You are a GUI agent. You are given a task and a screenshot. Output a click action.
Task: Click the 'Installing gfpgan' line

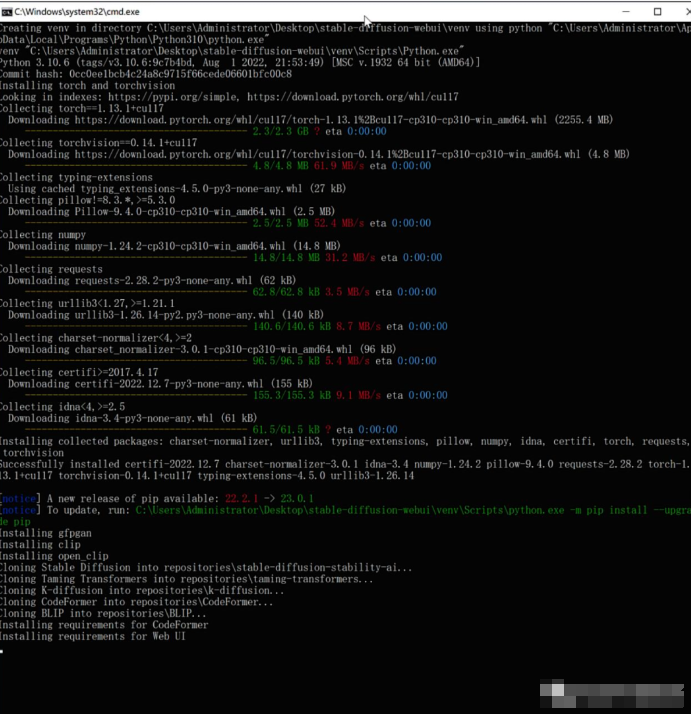[46, 533]
